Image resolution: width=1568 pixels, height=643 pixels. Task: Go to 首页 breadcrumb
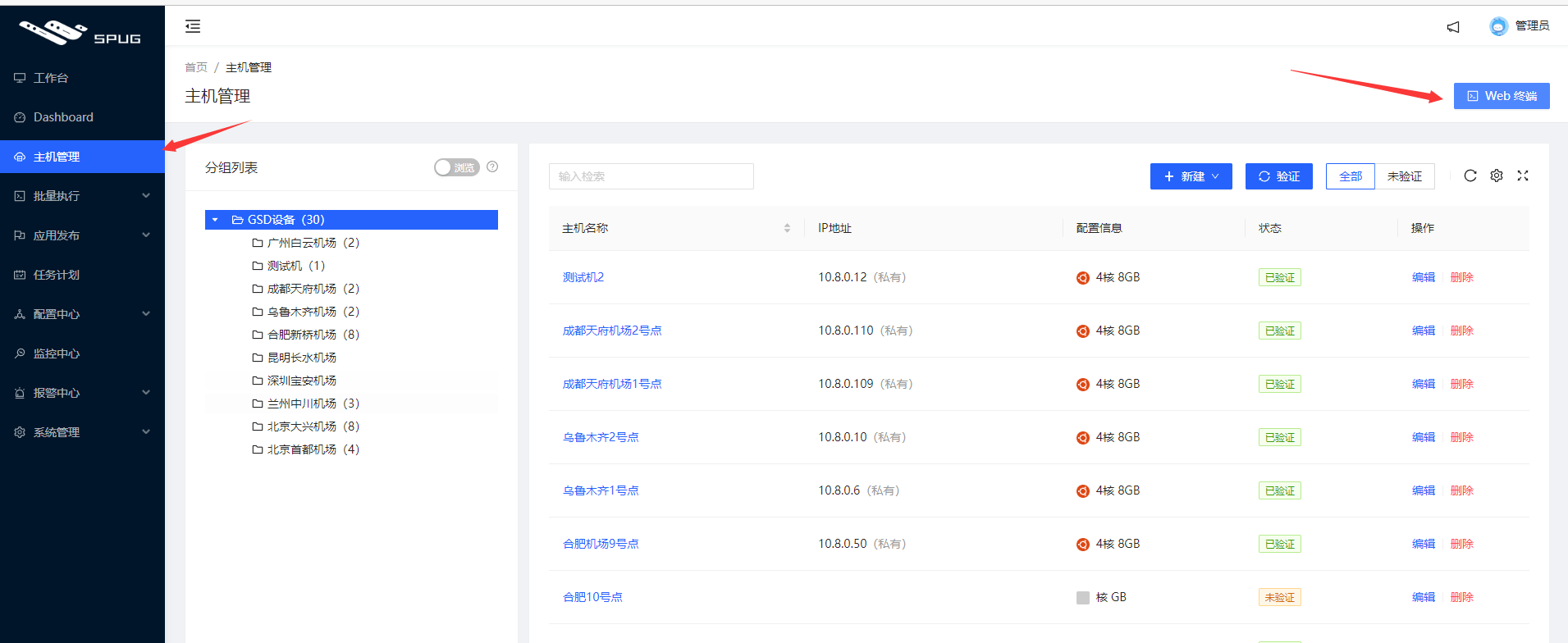[x=196, y=67]
